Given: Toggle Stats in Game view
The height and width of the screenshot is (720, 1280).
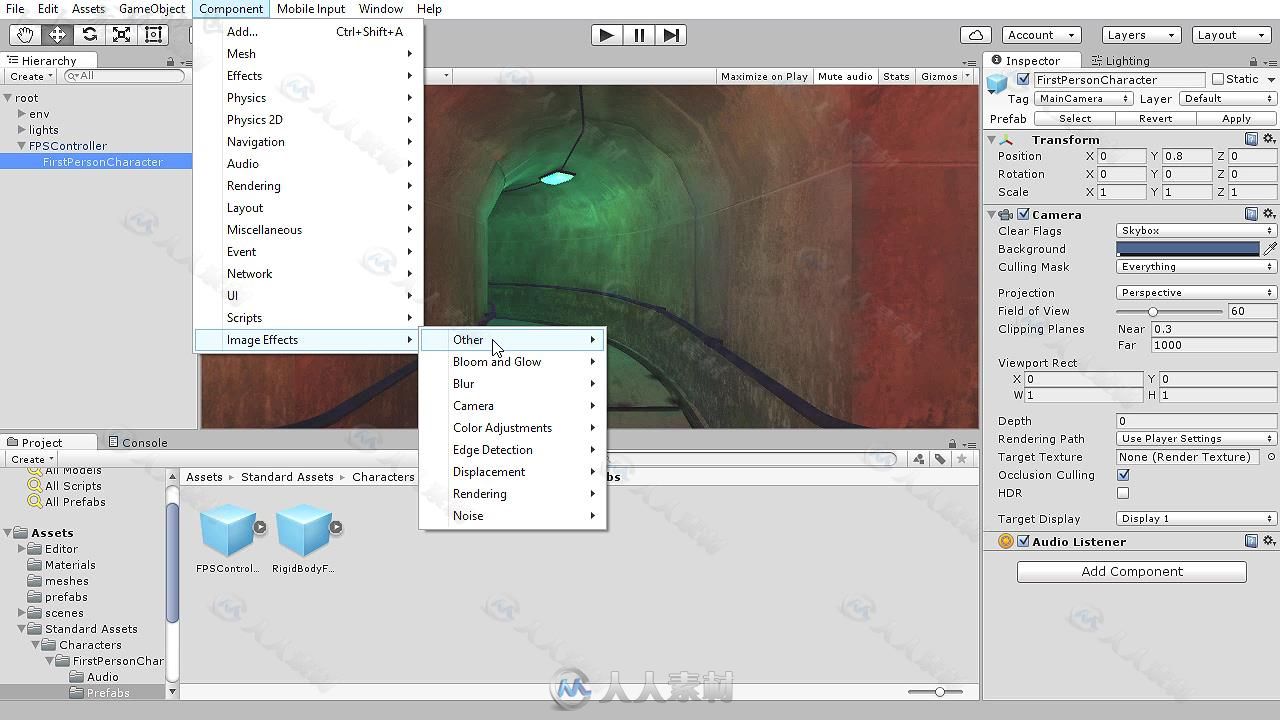Looking at the screenshot, I should point(896,76).
